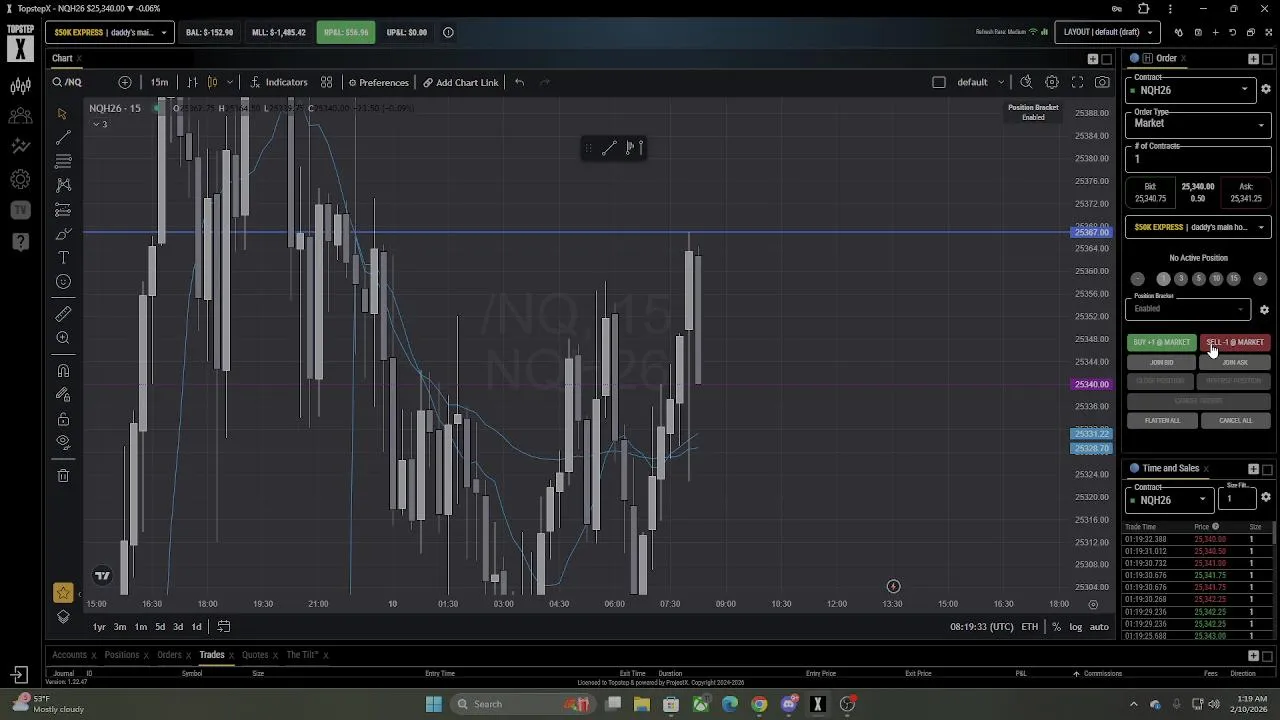
Task: Select the horizontal lines tool
Action: (x=63, y=161)
